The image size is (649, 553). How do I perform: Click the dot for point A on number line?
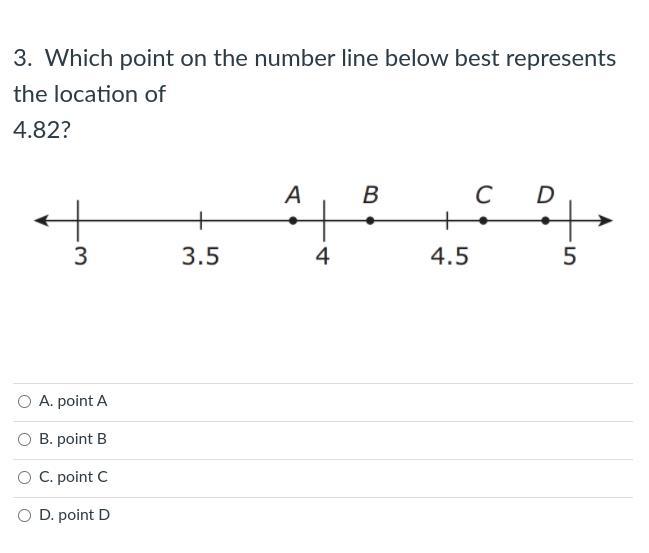point(292,220)
